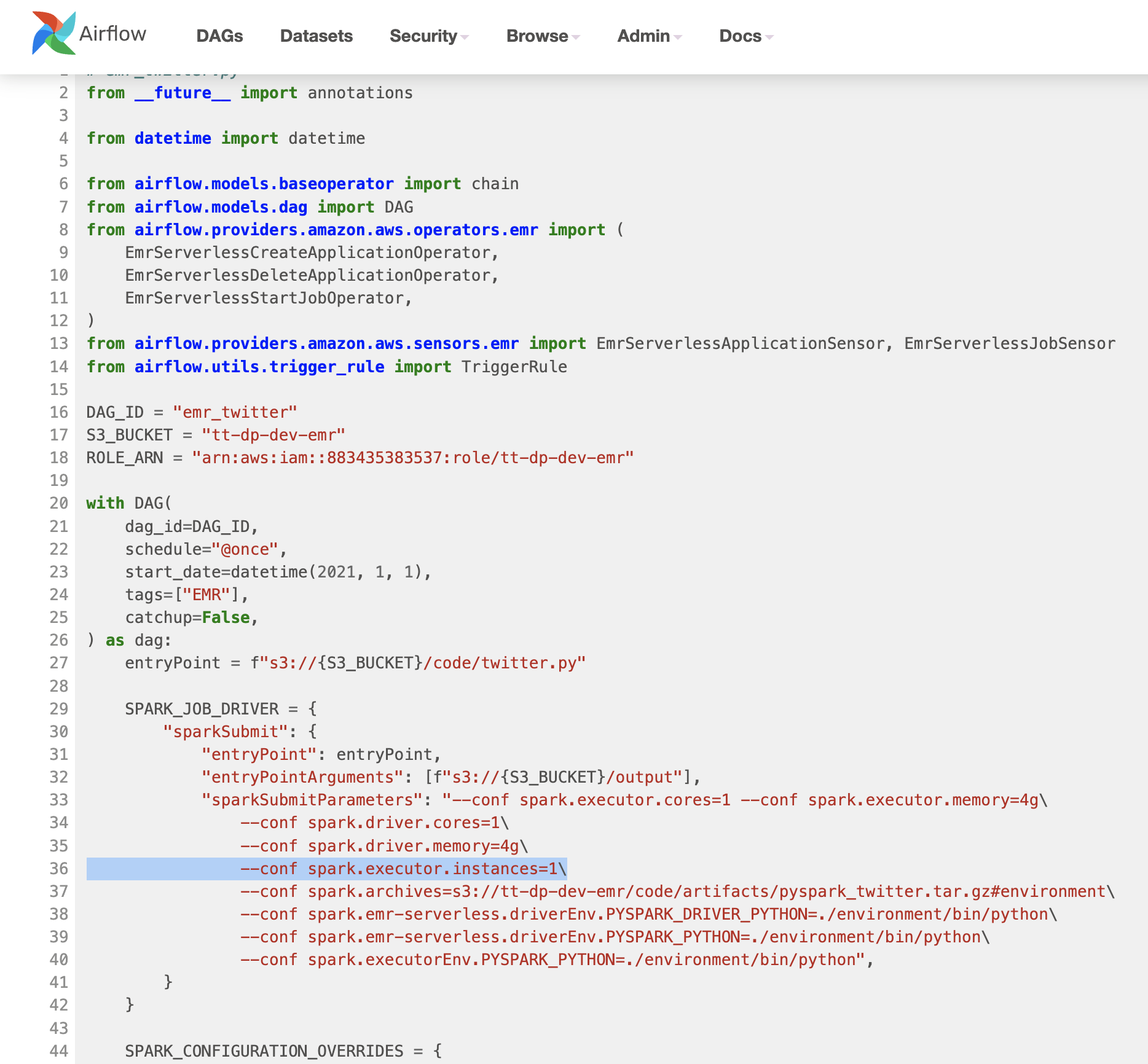Expand the Security dropdown menu
This screenshot has height=1064, width=1148.
coord(428,36)
